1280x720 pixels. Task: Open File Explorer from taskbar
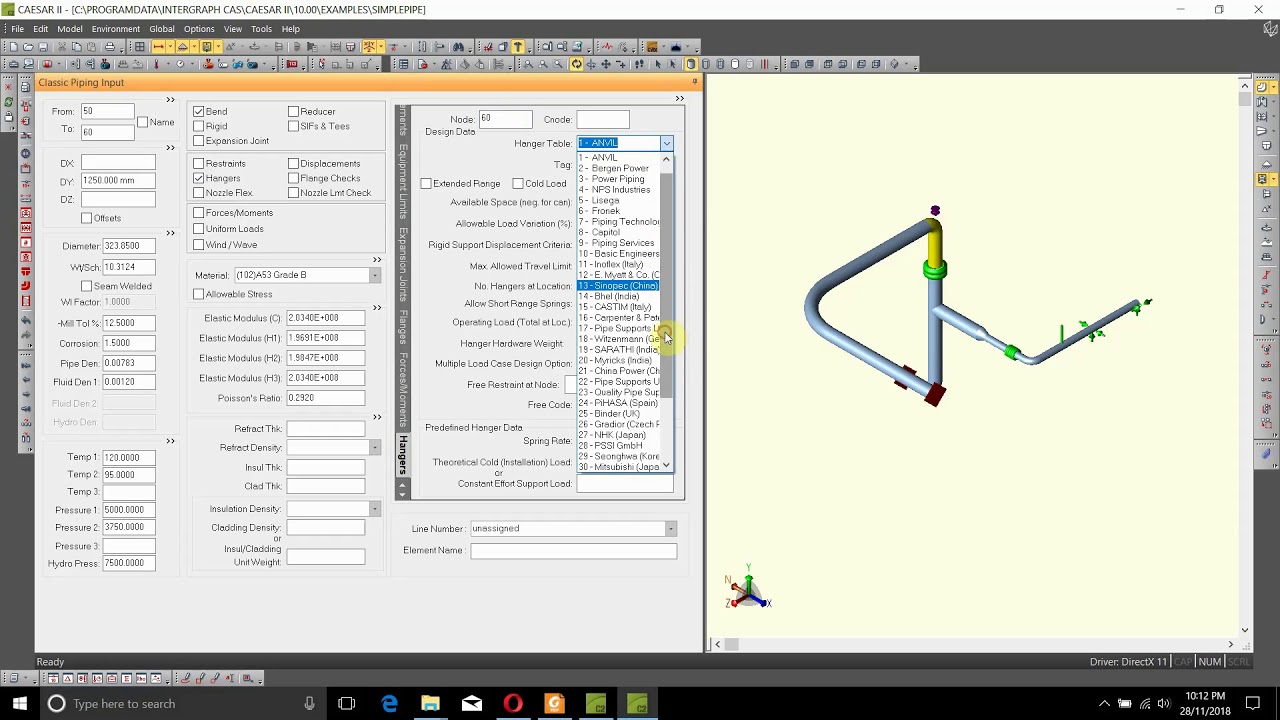pos(430,704)
